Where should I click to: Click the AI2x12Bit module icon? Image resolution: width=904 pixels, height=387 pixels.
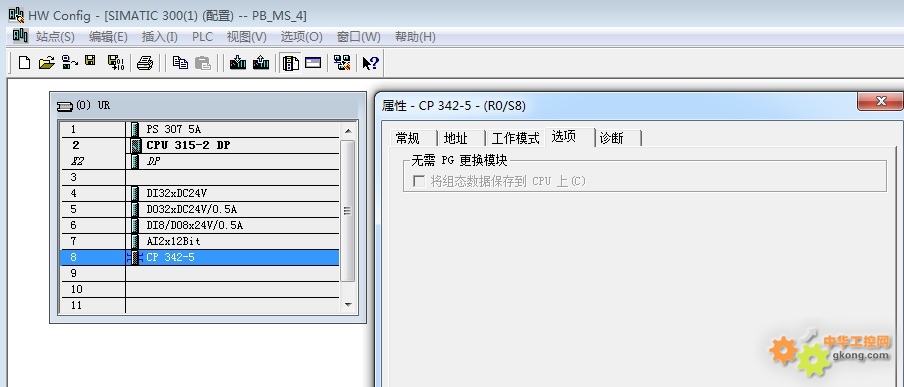pyautogui.click(x=135, y=241)
